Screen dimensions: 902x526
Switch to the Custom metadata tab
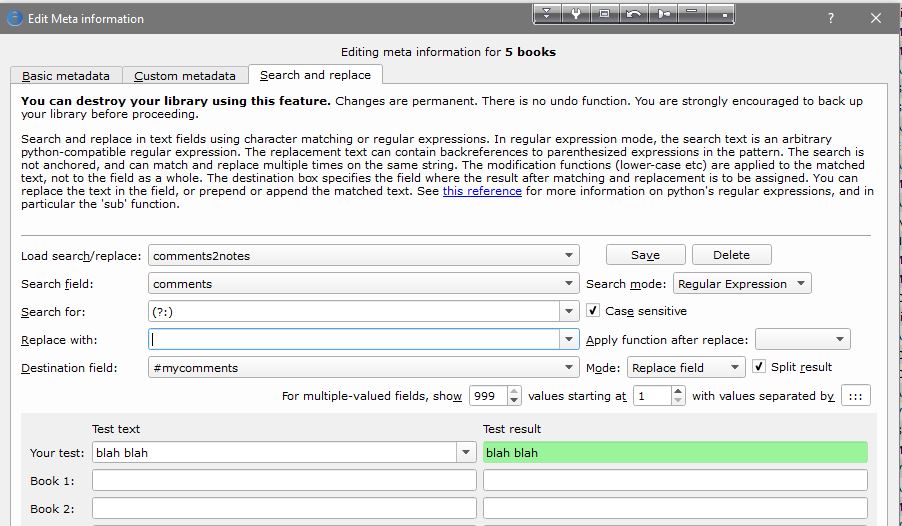(x=185, y=76)
